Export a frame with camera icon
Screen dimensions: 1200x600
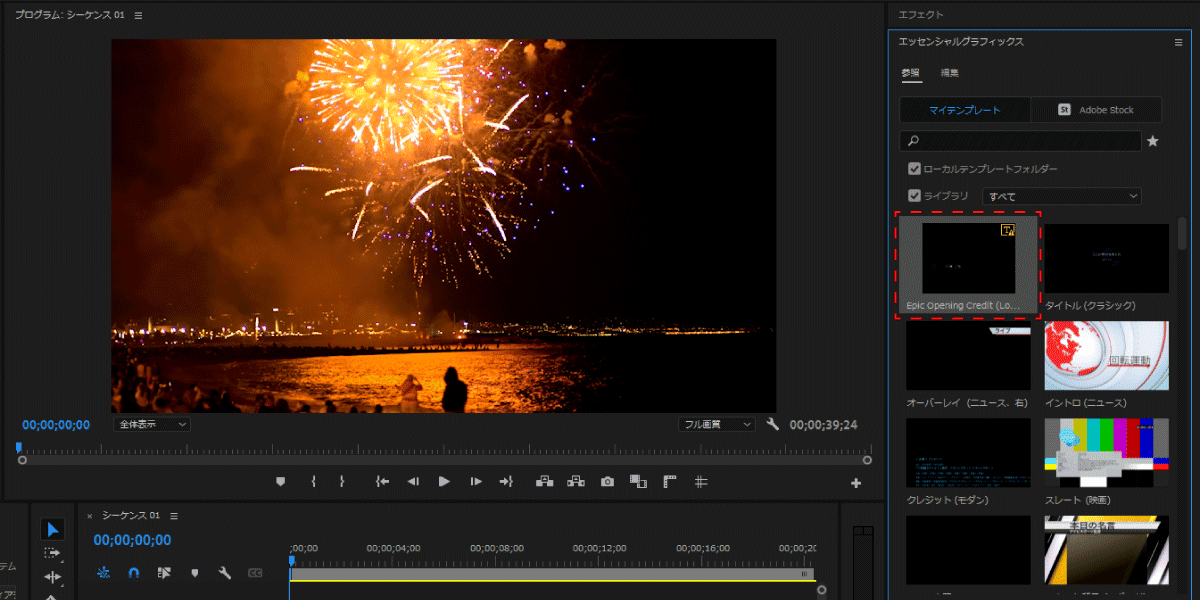click(607, 481)
